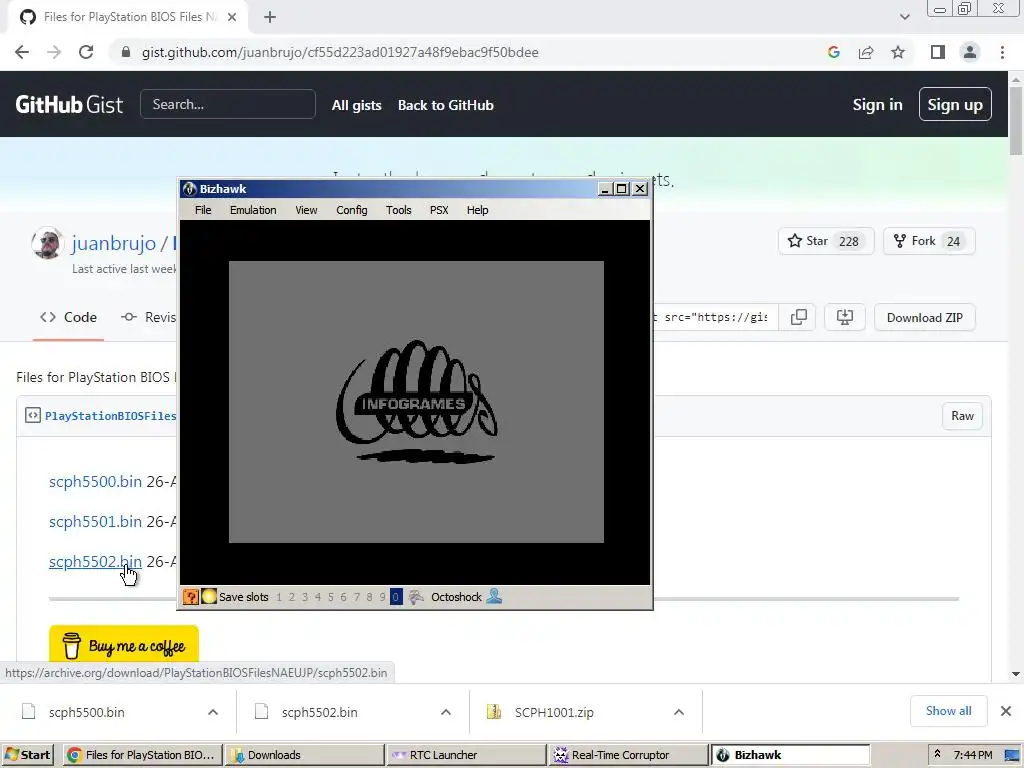1024x768 pixels.
Task: Click Download ZIP button
Action: 924,317
